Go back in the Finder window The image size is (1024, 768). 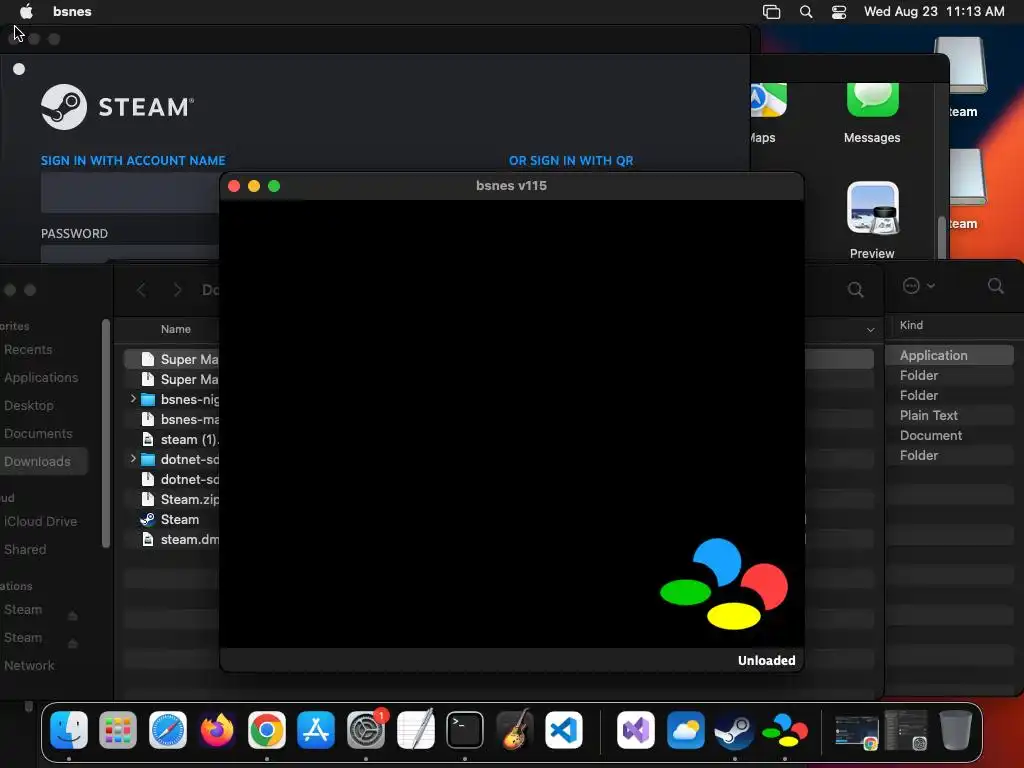142,289
